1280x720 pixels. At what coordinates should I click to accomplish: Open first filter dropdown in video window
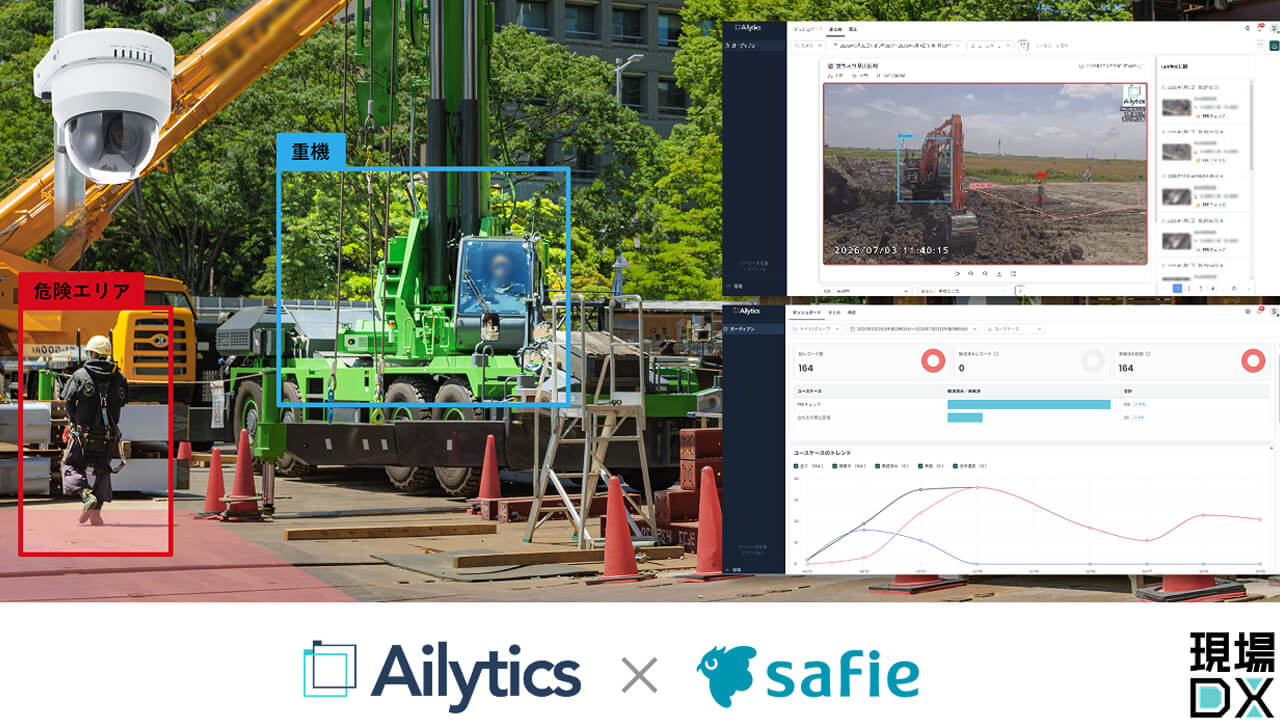coord(808,45)
